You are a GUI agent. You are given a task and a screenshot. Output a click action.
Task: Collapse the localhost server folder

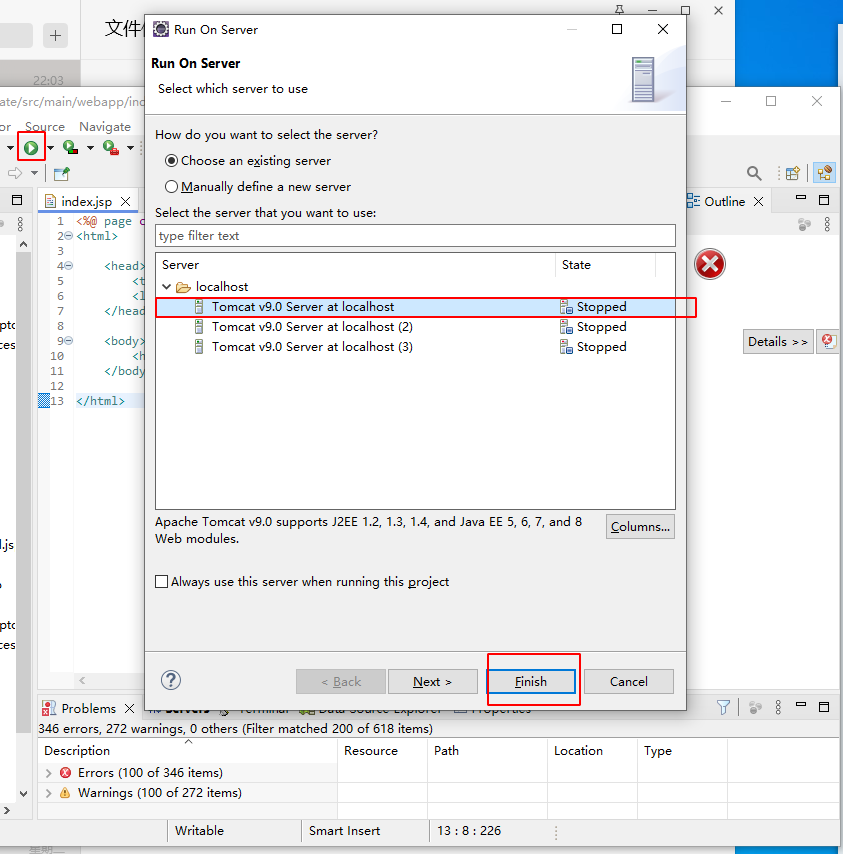(x=167, y=287)
